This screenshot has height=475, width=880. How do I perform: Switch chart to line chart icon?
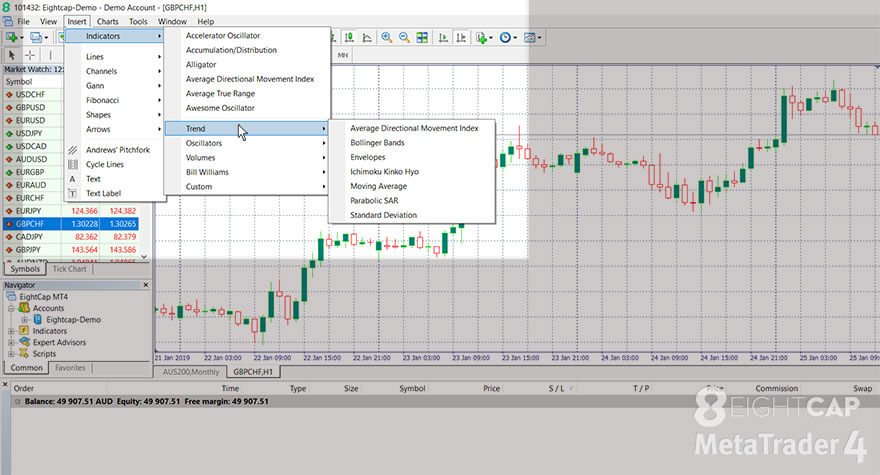367,38
